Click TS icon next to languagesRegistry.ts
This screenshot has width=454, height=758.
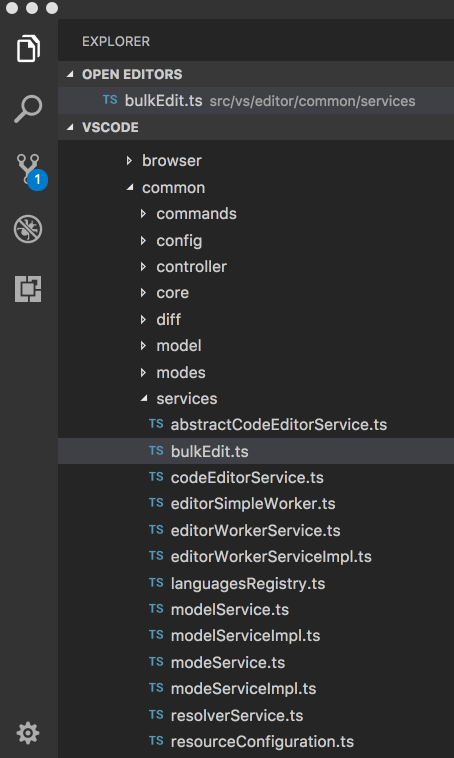point(156,583)
